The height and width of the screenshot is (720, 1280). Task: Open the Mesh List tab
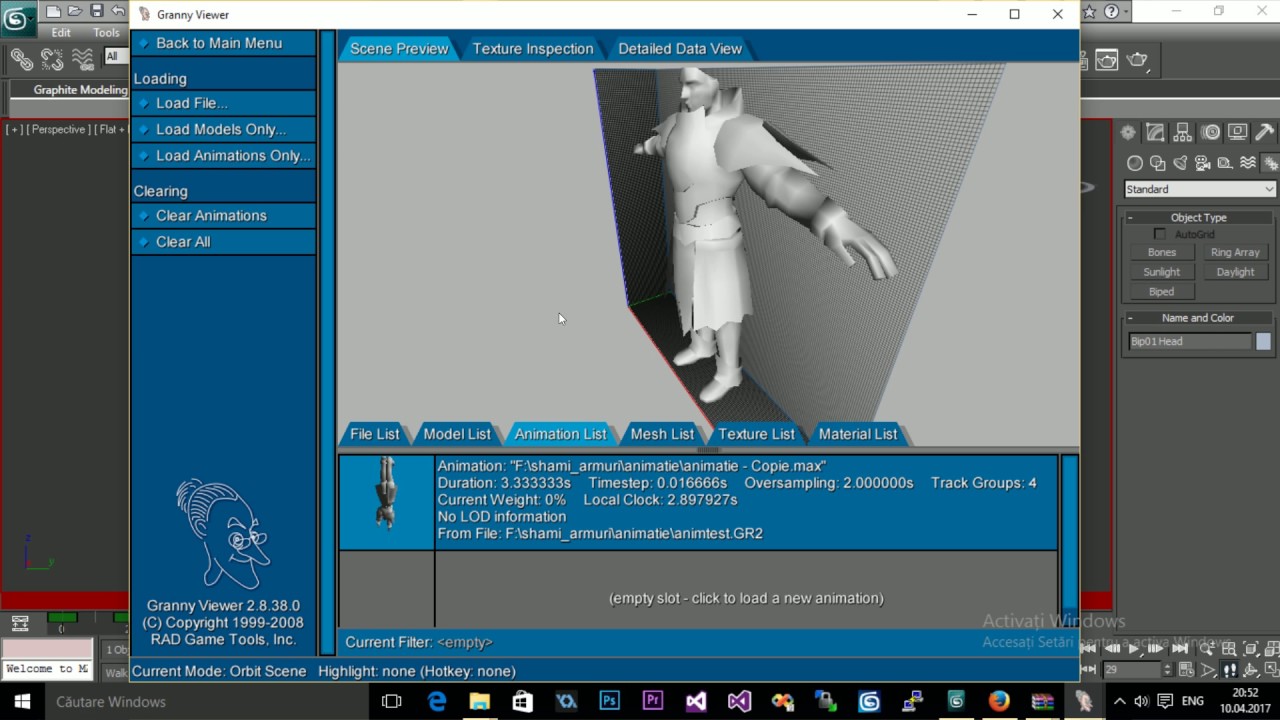coord(662,434)
